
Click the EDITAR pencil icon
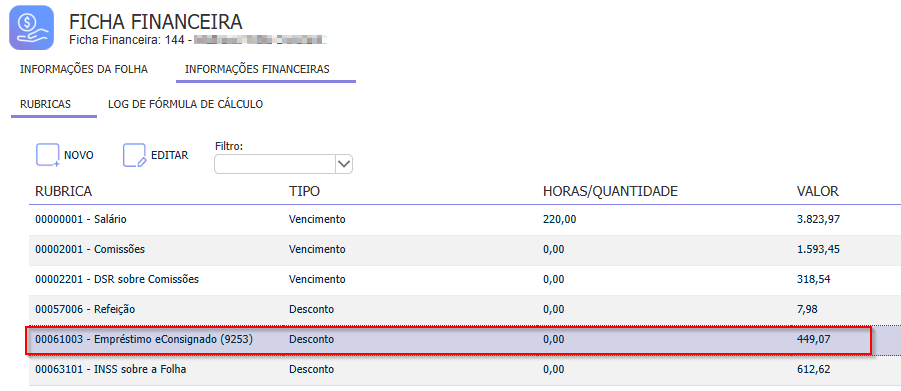point(134,155)
